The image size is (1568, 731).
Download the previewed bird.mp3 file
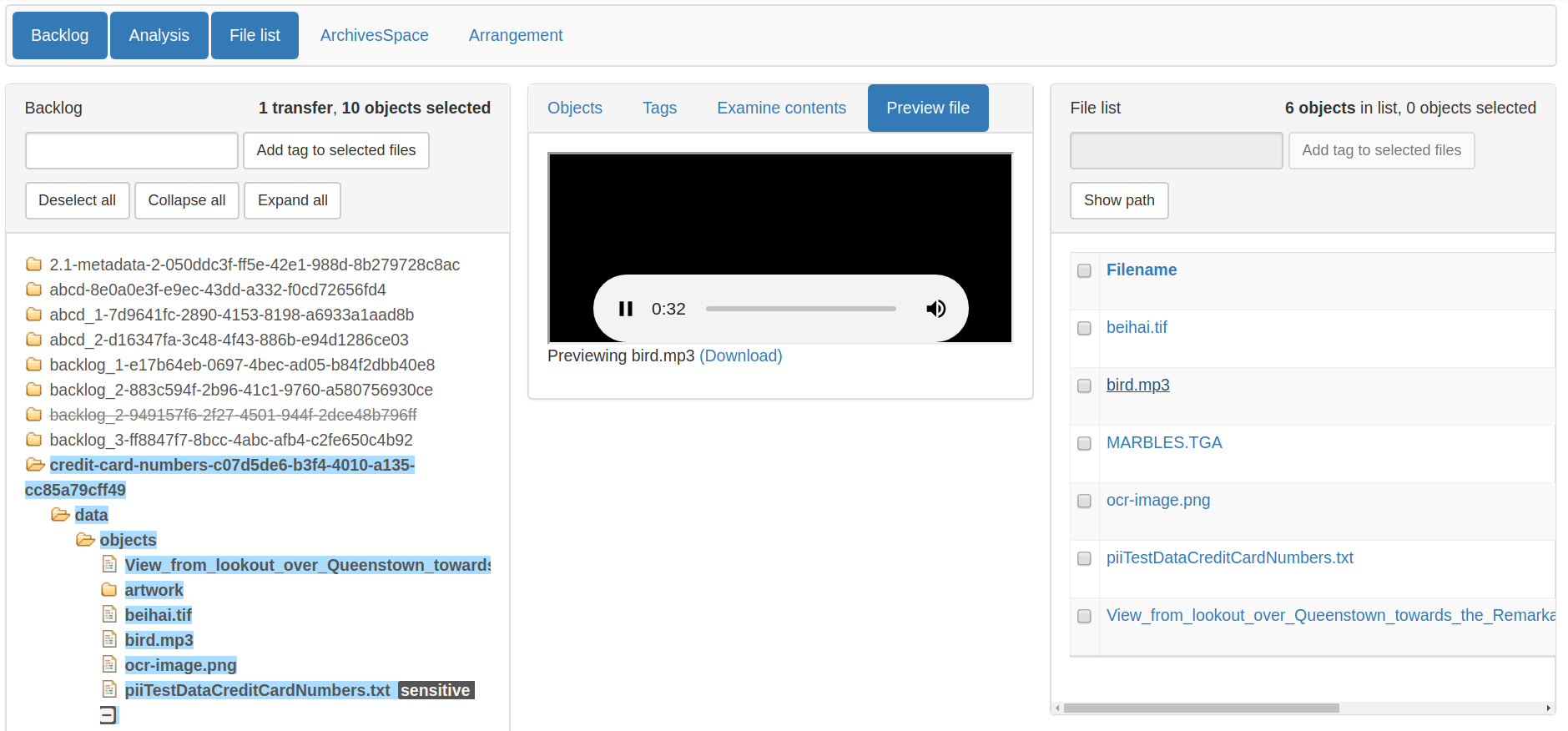740,355
